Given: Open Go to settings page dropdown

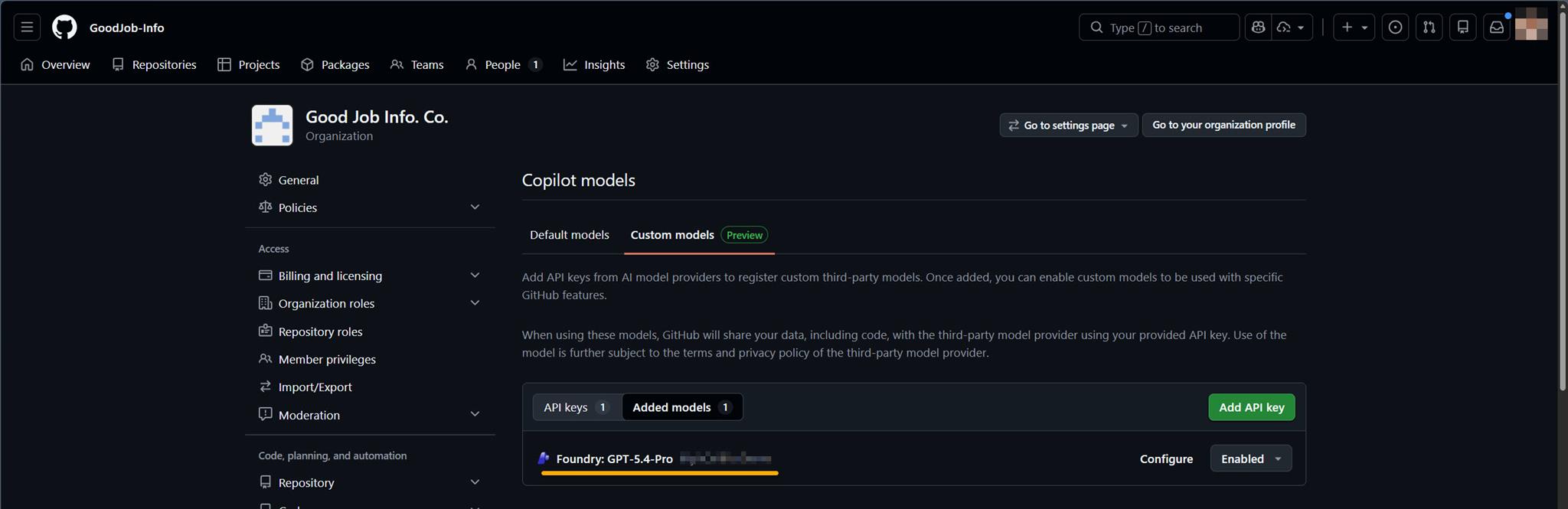Looking at the screenshot, I should (x=1068, y=125).
